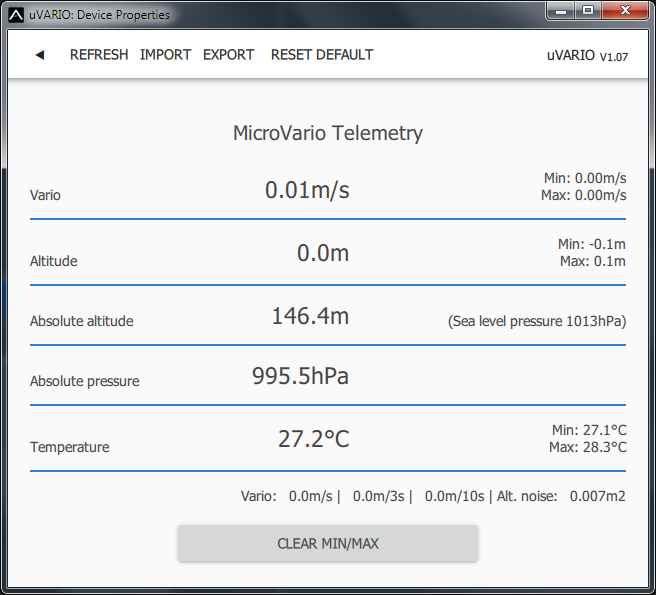Refresh the device telemetry data
This screenshot has height=595, width=656.
[99, 55]
